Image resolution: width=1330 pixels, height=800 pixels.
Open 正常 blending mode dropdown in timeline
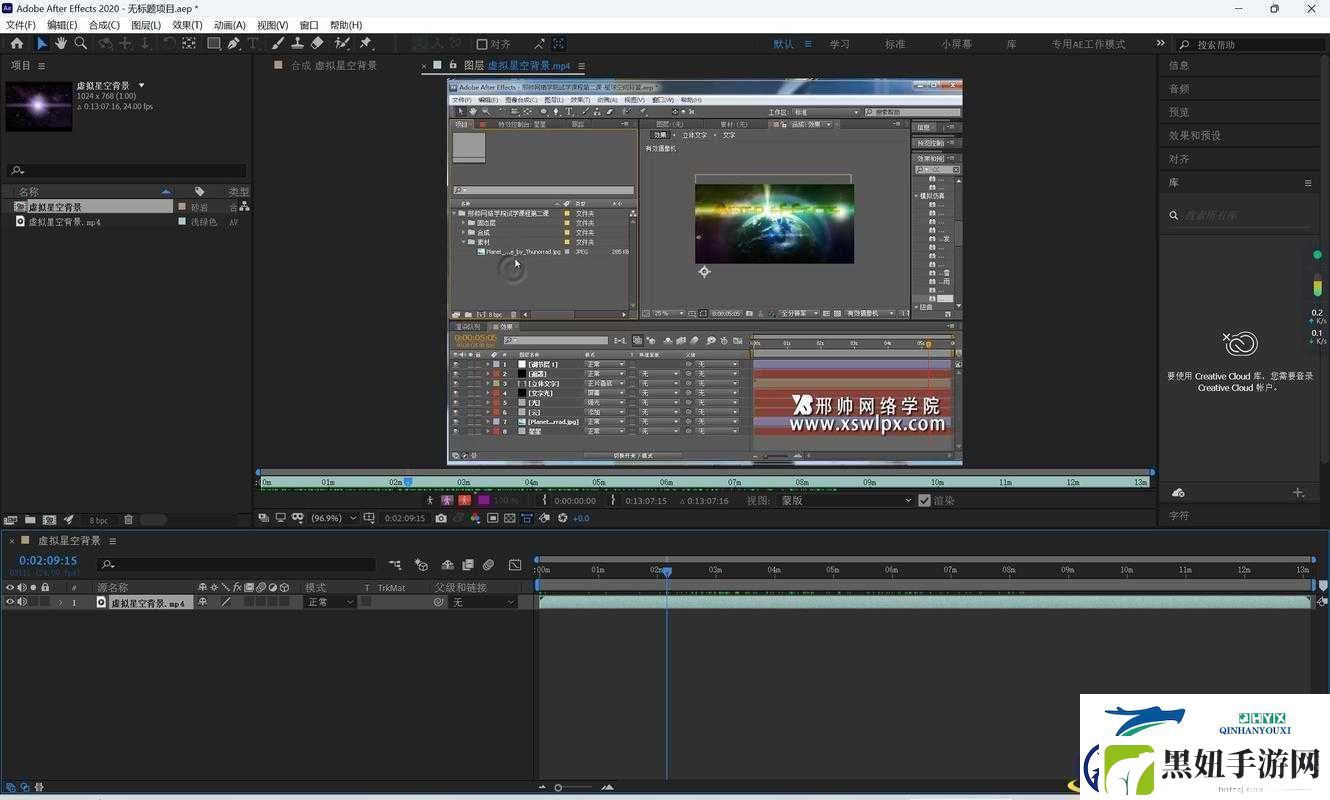click(330, 602)
